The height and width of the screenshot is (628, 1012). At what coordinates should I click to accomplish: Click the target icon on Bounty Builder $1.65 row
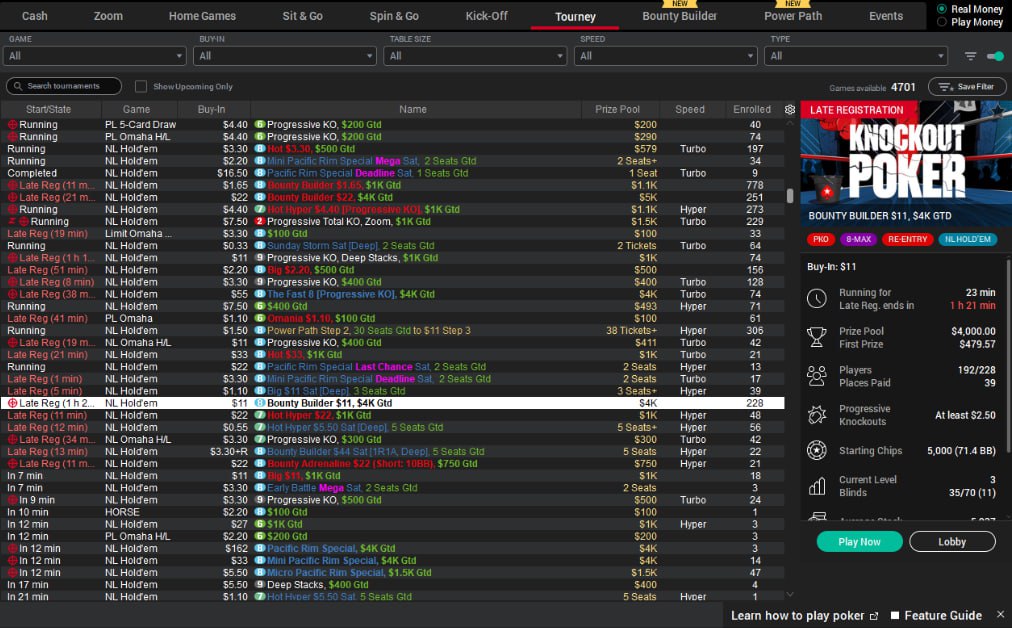click(x=12, y=185)
